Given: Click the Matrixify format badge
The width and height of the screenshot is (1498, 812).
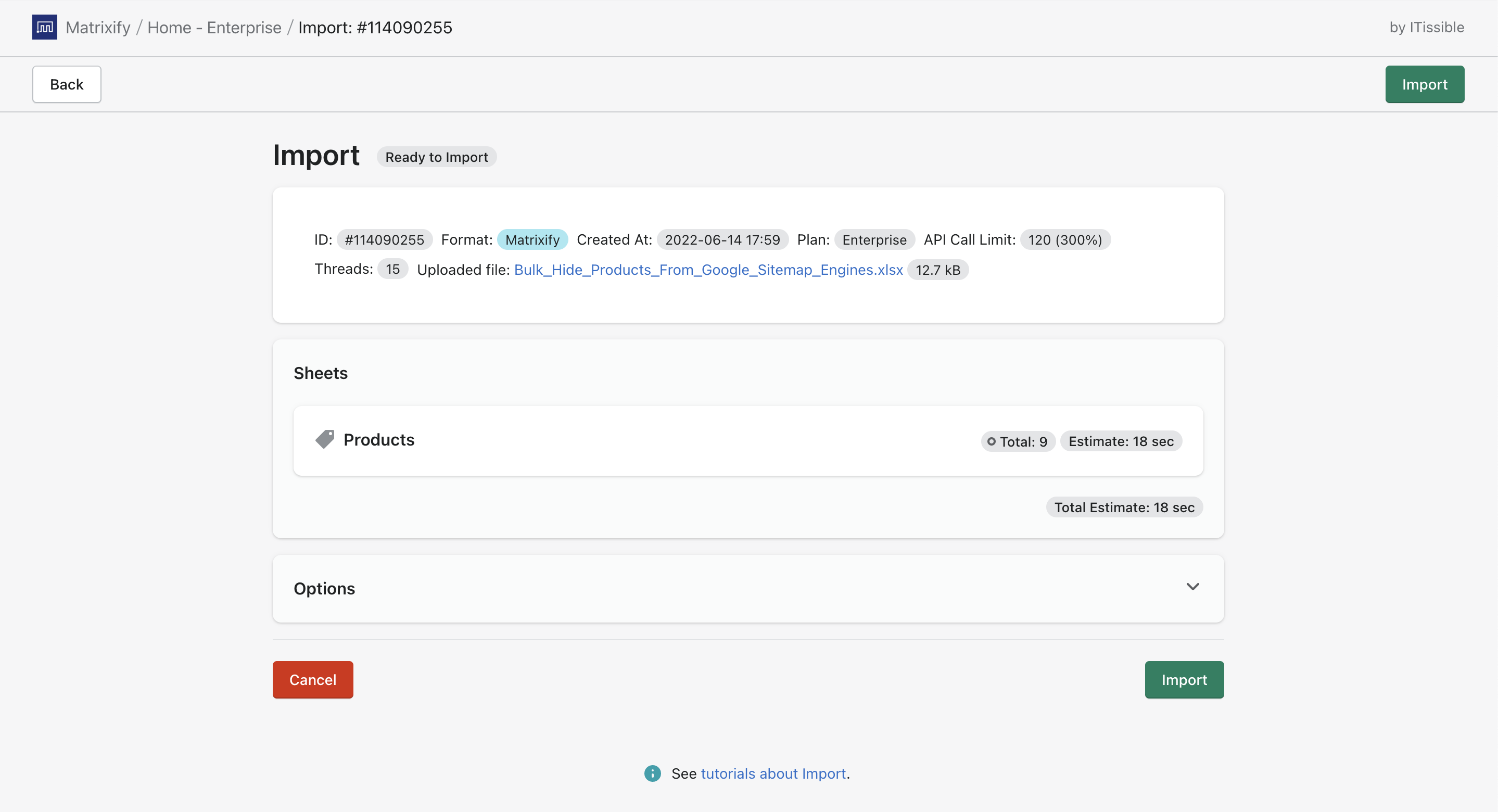Looking at the screenshot, I should 532,239.
